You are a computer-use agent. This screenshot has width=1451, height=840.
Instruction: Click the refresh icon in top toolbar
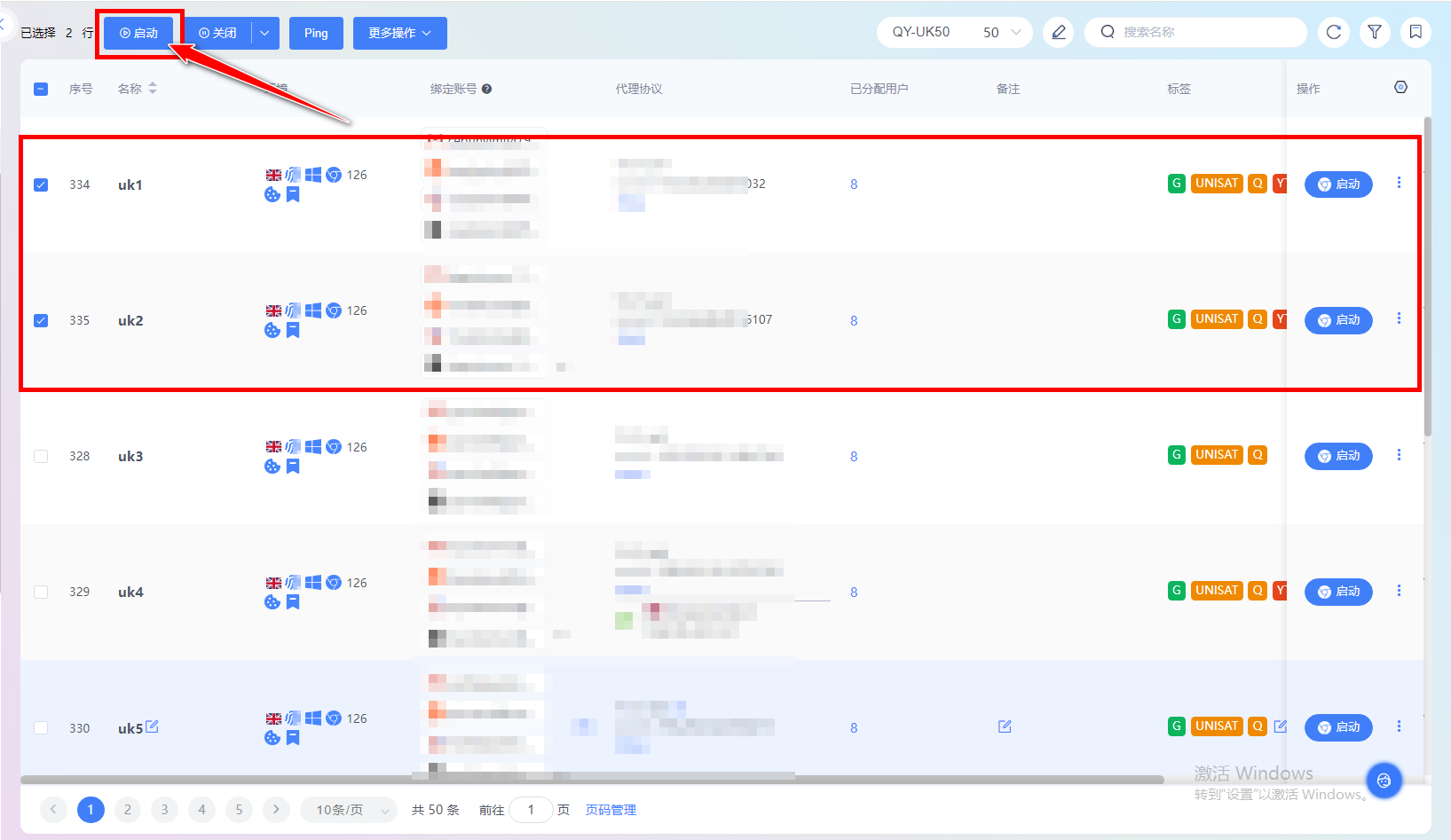coord(1333,33)
